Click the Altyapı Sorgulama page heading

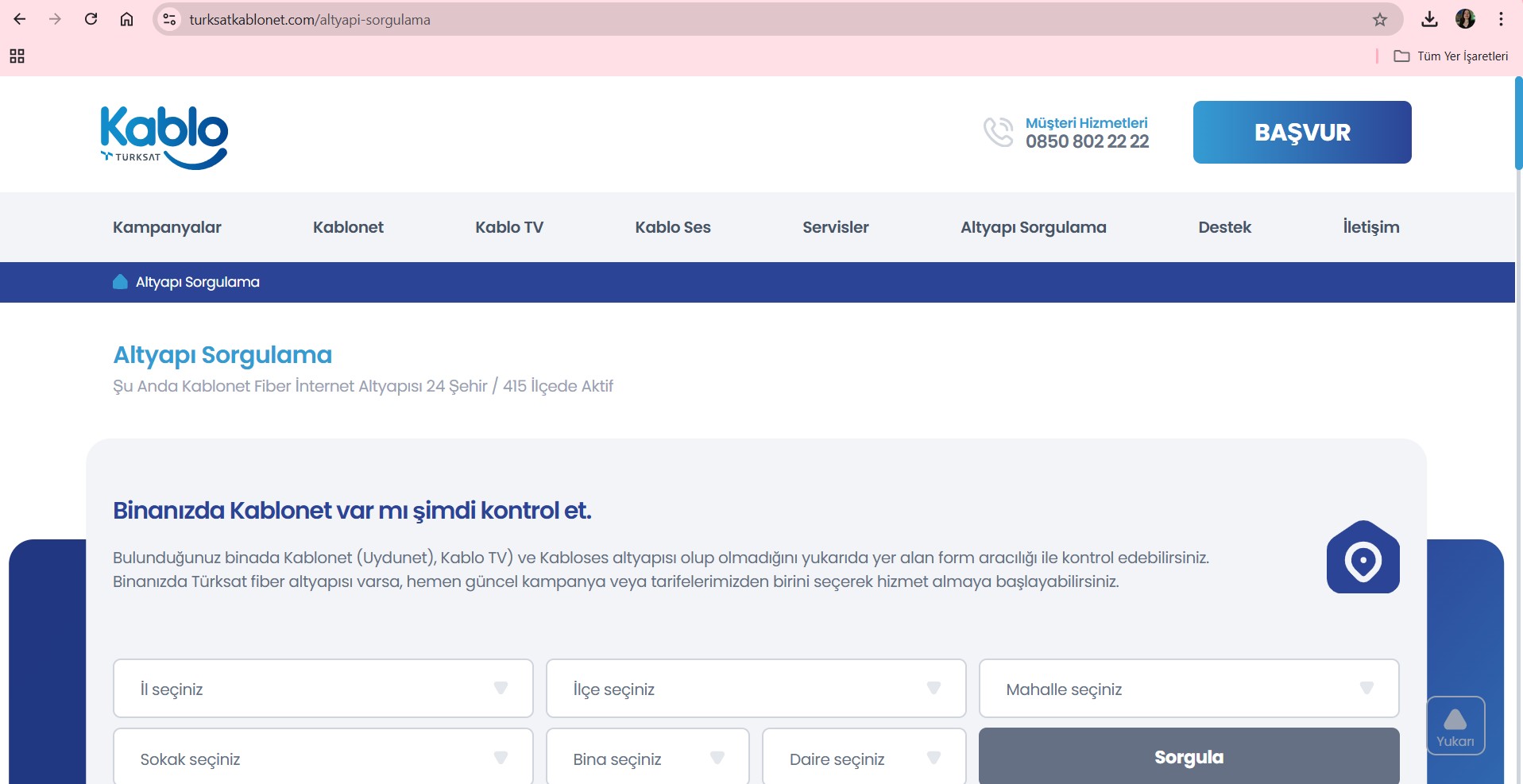click(x=222, y=355)
